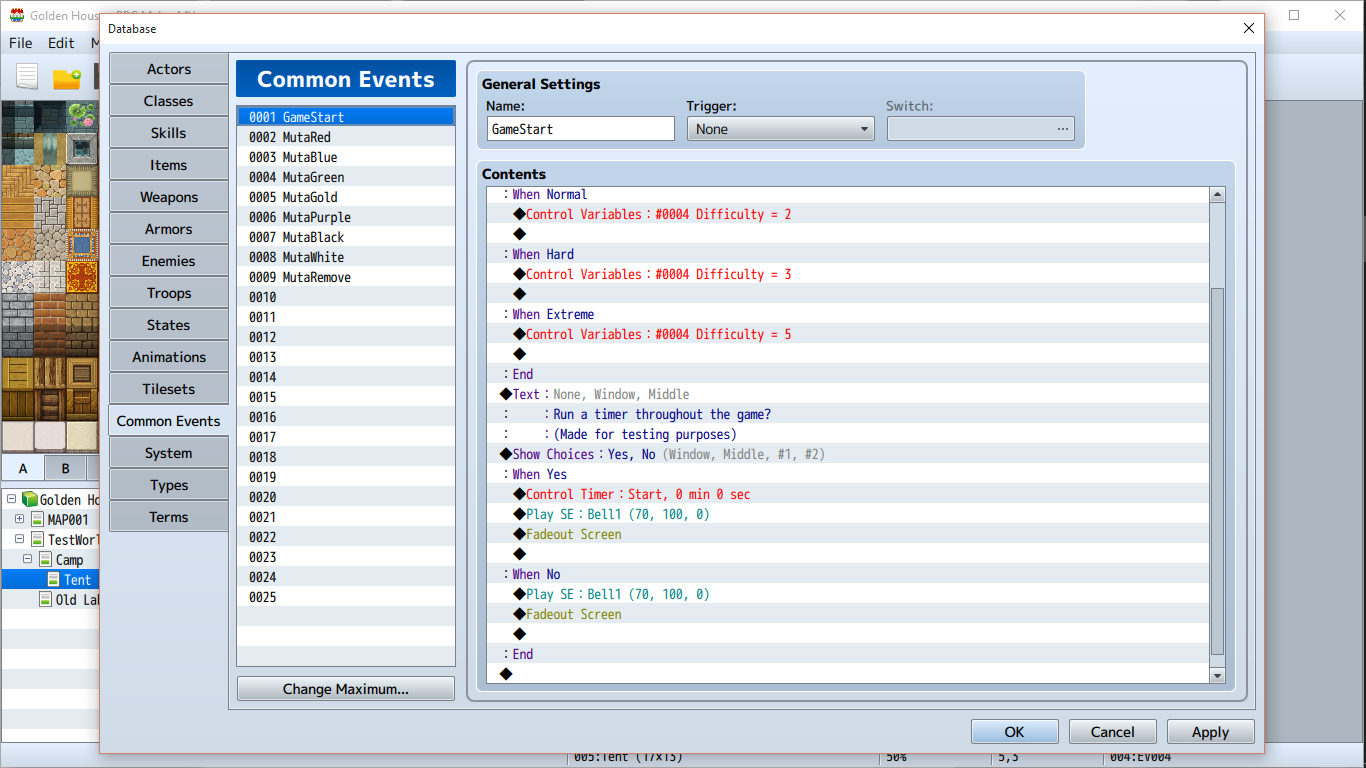Select common event 0005 MutaGold
This screenshot has height=768, width=1366.
coord(346,197)
